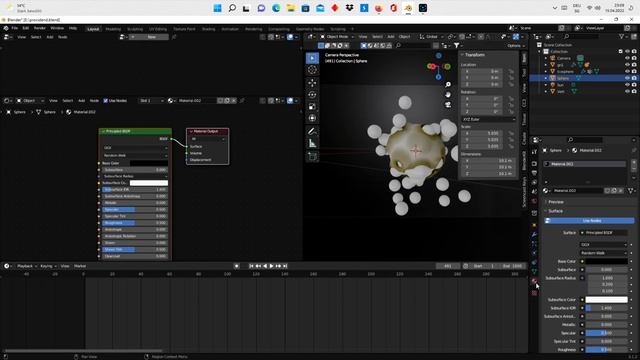Select the Scale tool in viewport toolbar

tap(312, 107)
